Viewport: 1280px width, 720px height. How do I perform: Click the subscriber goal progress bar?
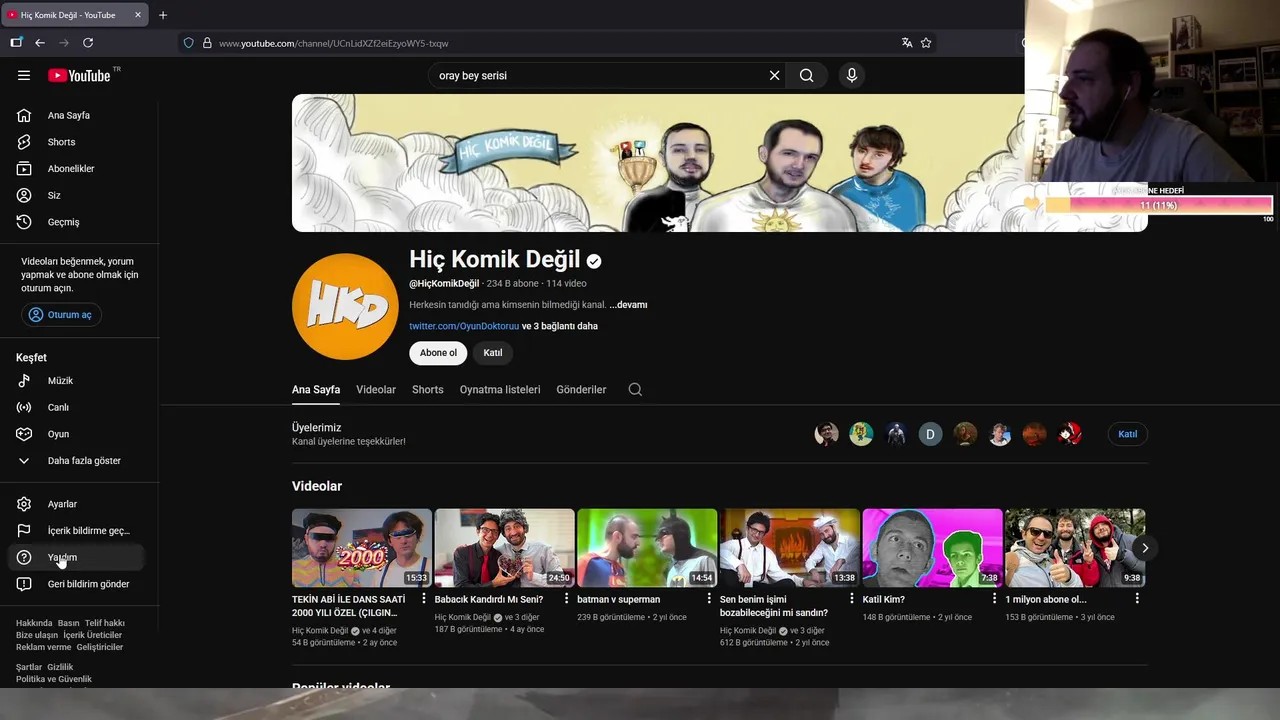pyautogui.click(x=1158, y=205)
